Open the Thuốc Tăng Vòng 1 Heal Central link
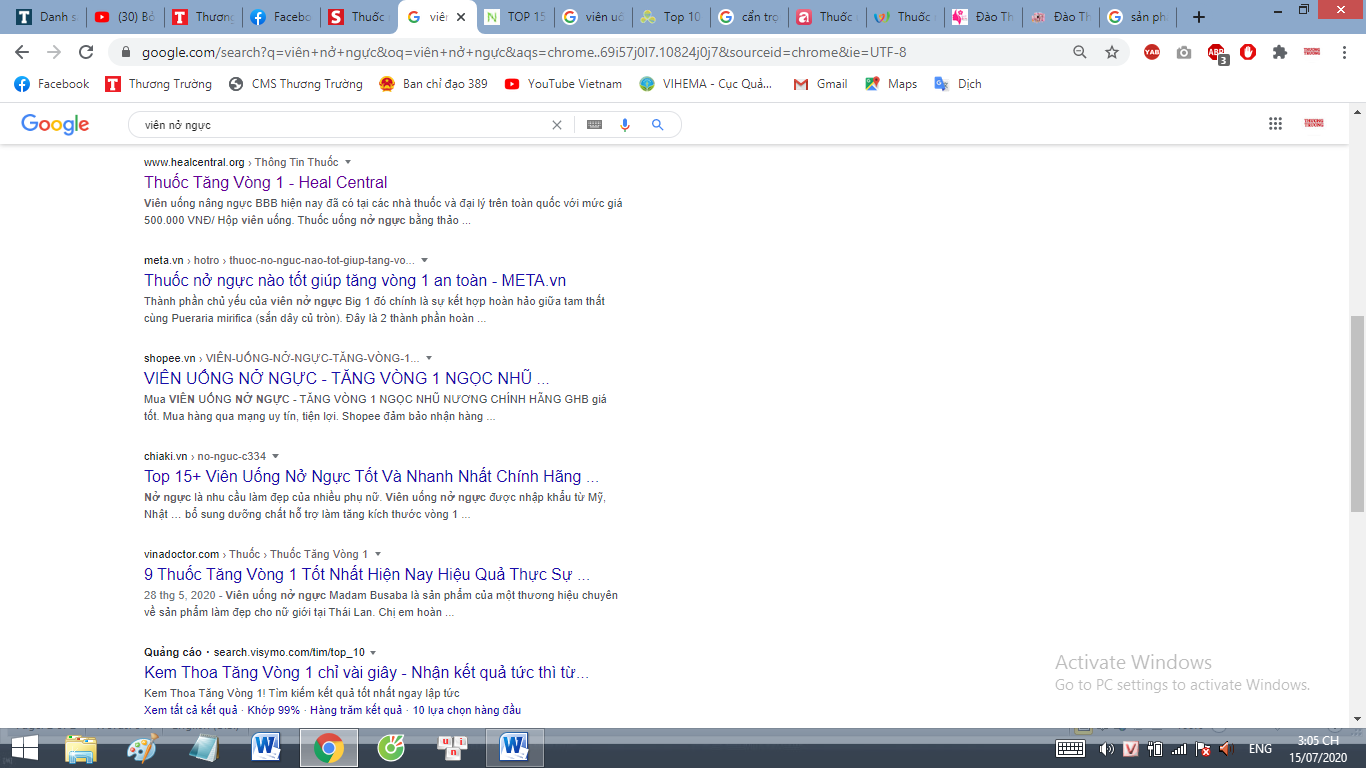 pyautogui.click(x=265, y=183)
